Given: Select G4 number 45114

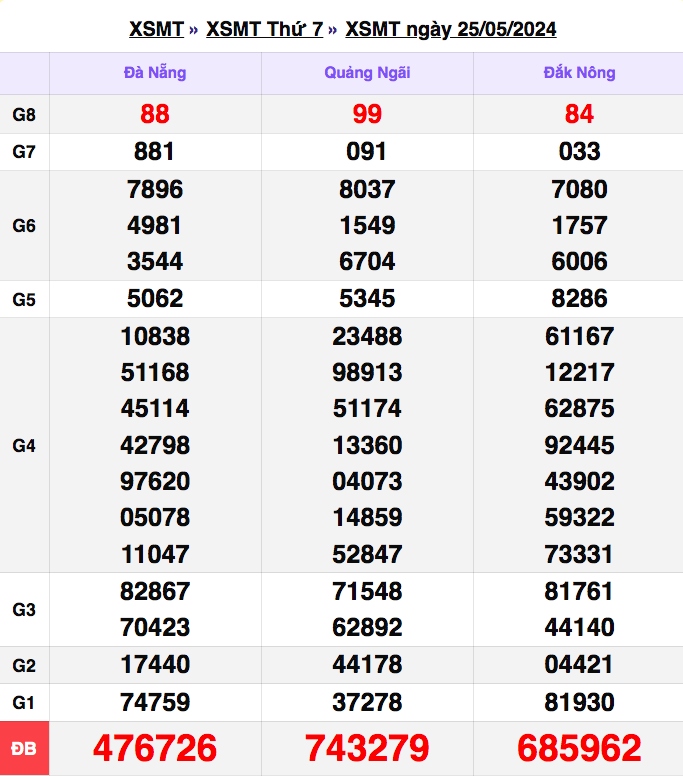Looking at the screenshot, I should click(155, 409).
